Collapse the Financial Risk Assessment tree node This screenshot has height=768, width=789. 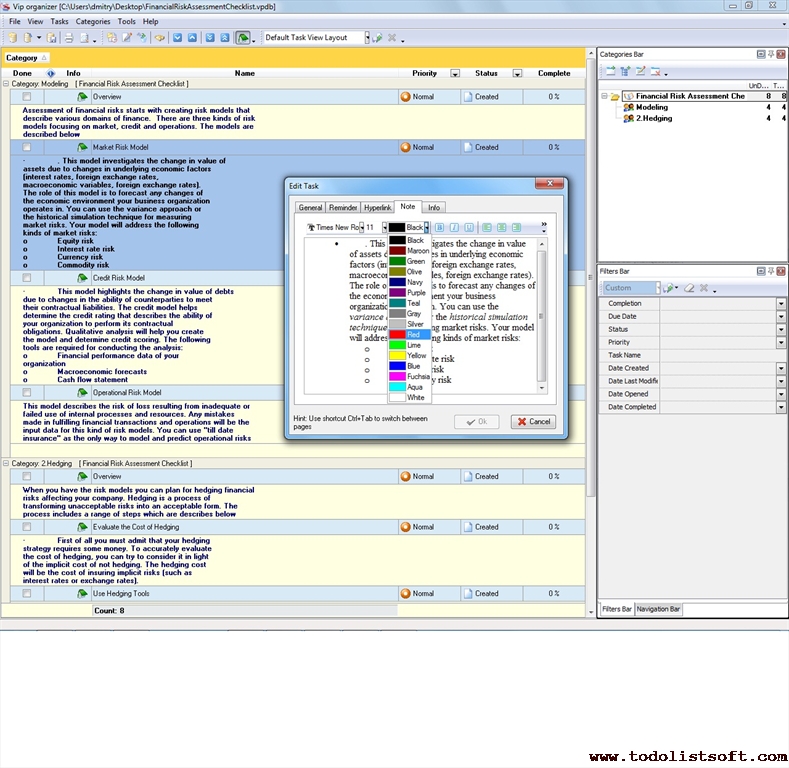(605, 96)
